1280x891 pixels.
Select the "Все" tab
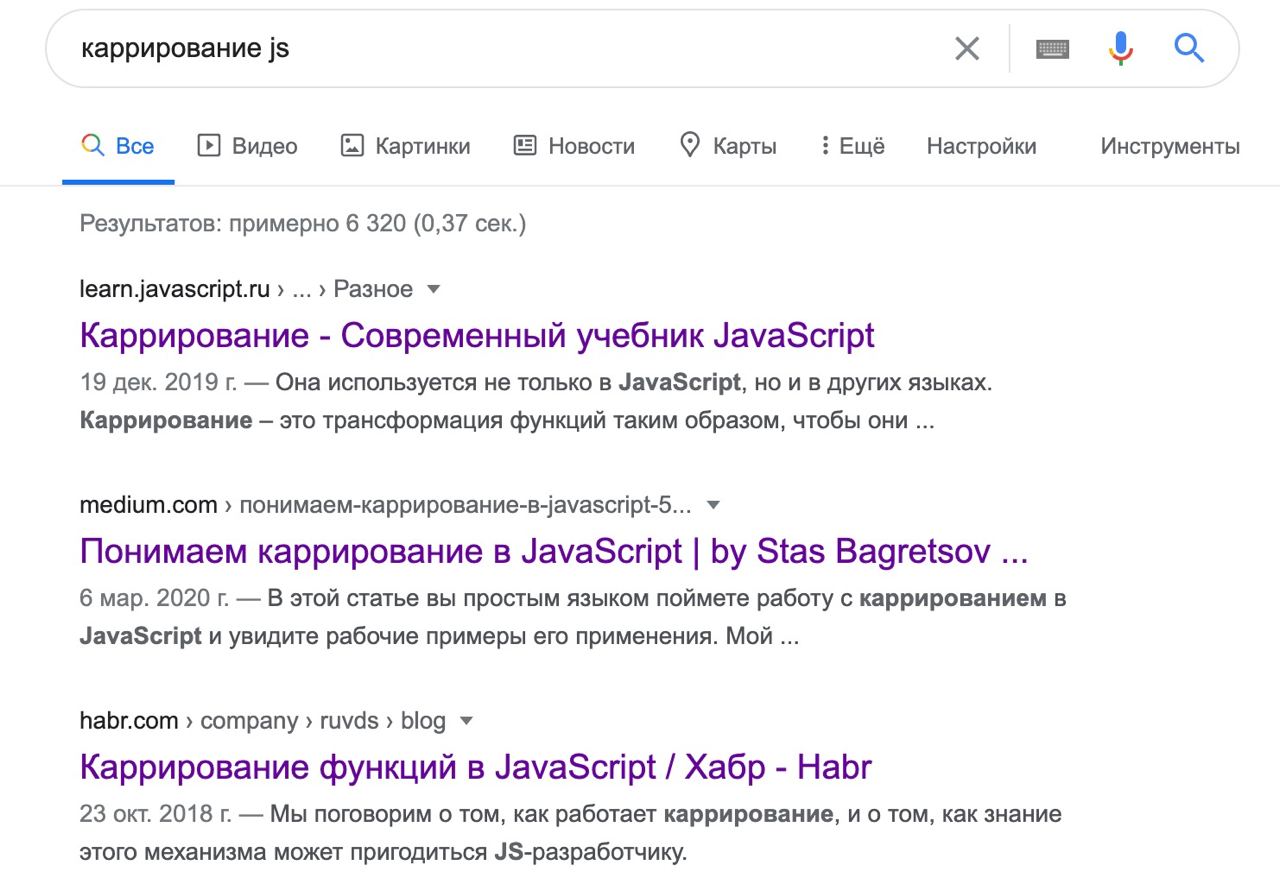(x=118, y=146)
